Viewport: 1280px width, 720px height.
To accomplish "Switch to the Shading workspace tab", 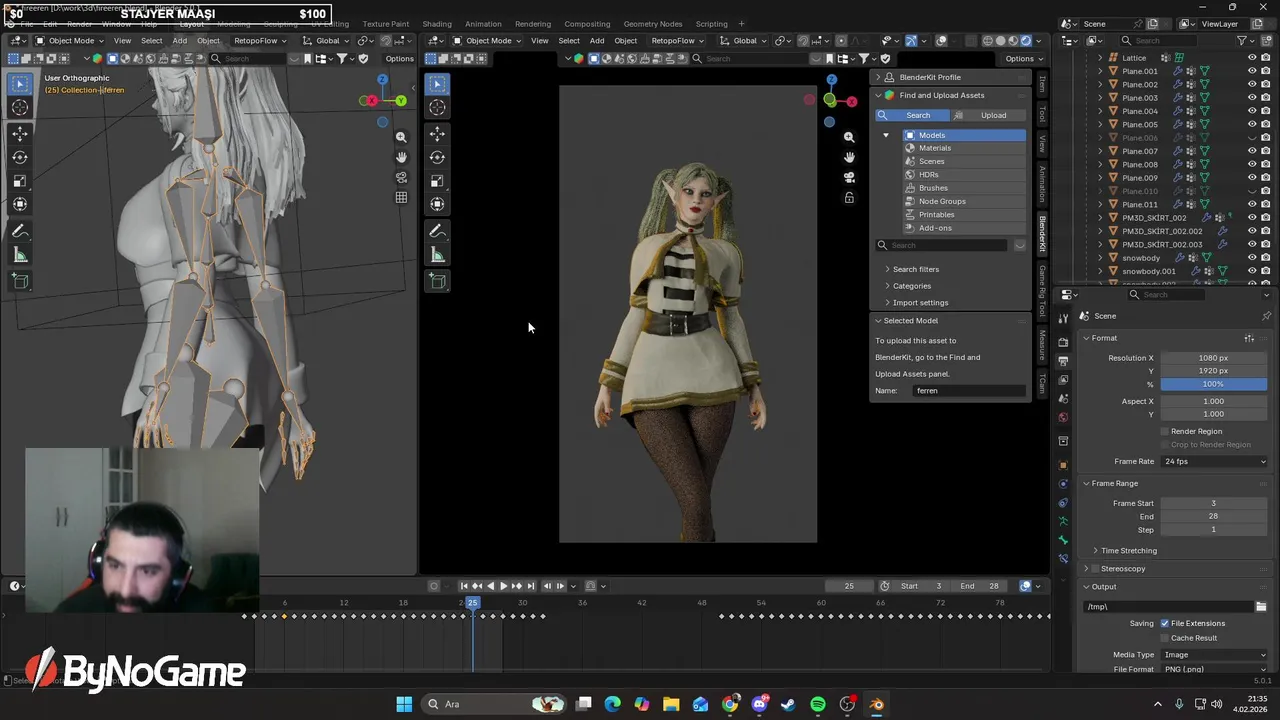I will pyautogui.click(x=436, y=24).
